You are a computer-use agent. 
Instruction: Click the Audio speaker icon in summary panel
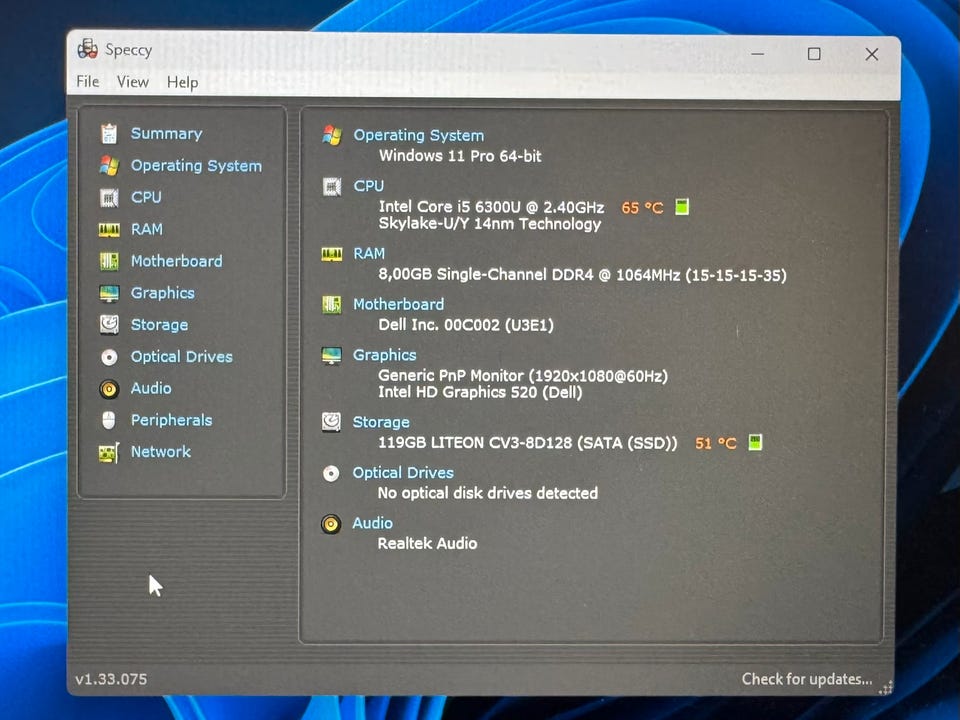[x=331, y=524]
